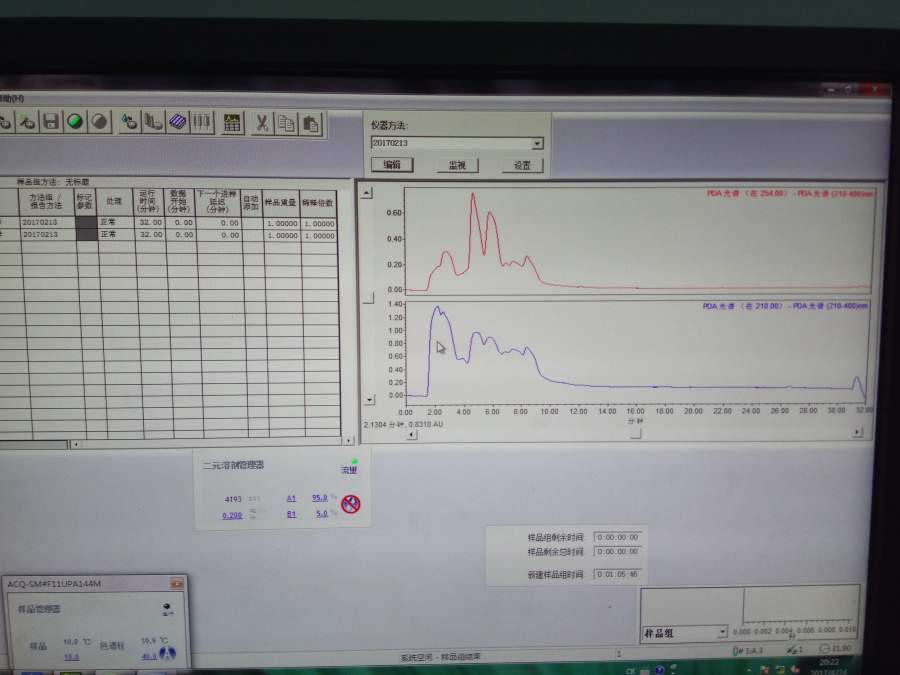900x675 pixels.
Task: Click the 样品剩余总时间 time field
Action: coord(618,552)
